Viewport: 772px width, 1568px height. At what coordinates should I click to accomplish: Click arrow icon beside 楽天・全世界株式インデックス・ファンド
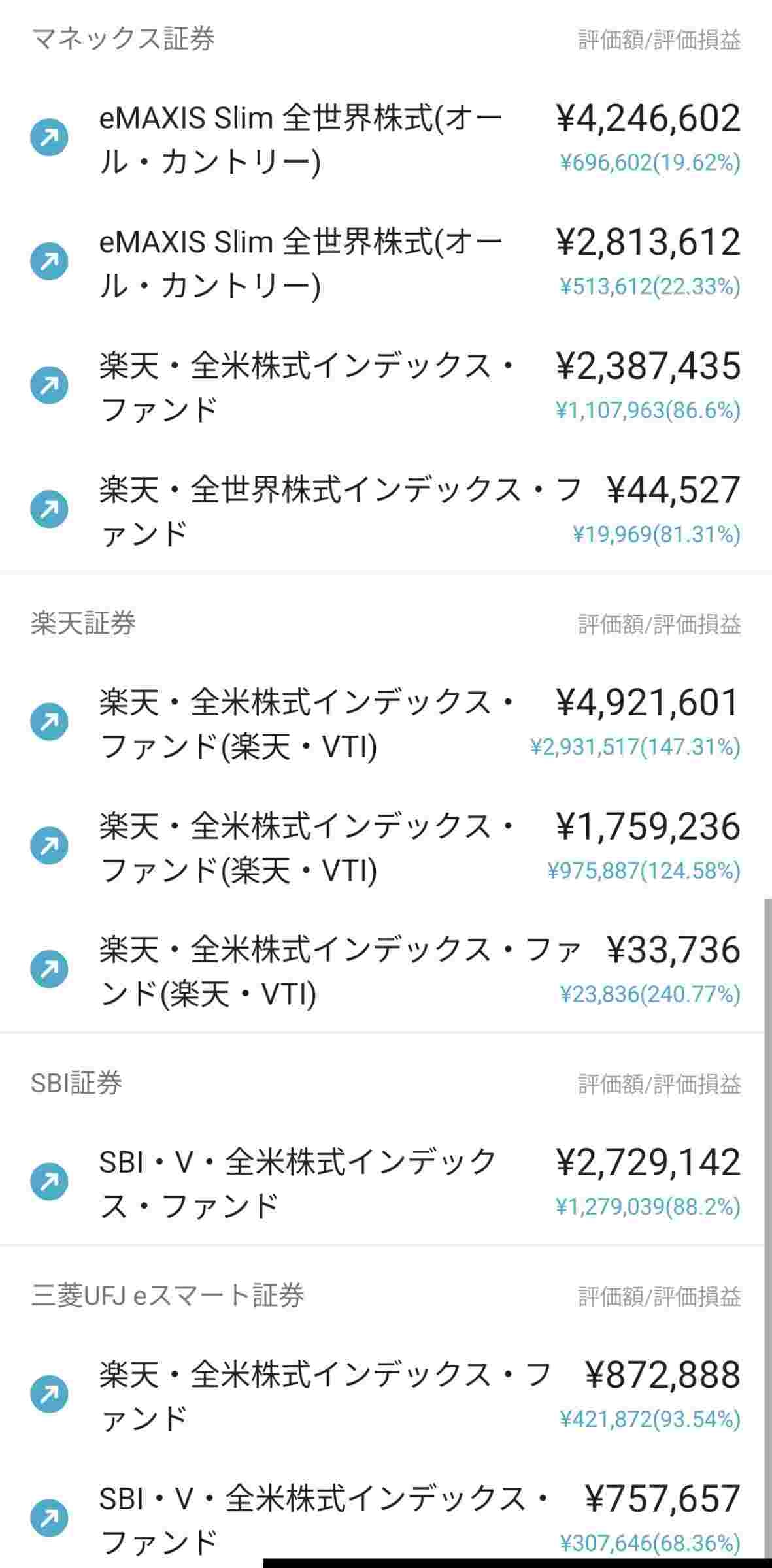coord(50,510)
